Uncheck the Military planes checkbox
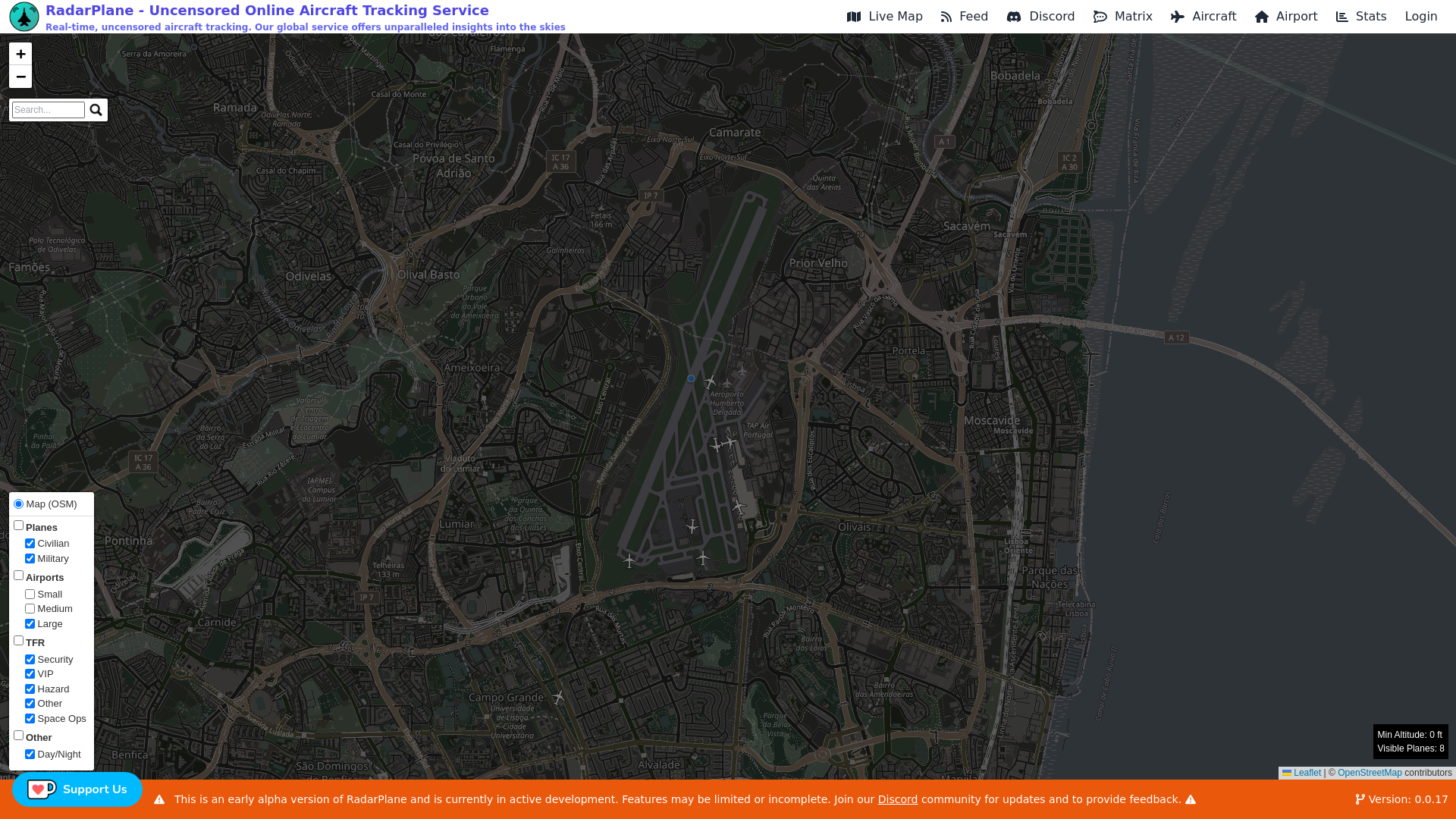Screen dimensions: 1456x819 30,559
